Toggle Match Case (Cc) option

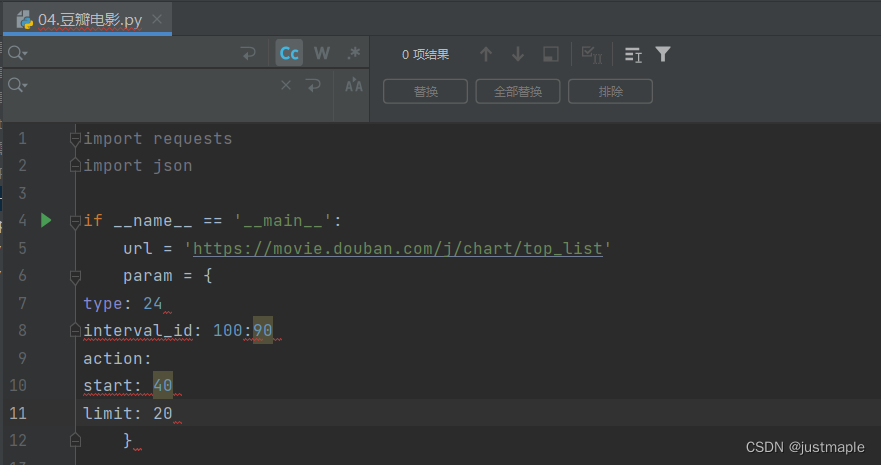pyautogui.click(x=289, y=53)
